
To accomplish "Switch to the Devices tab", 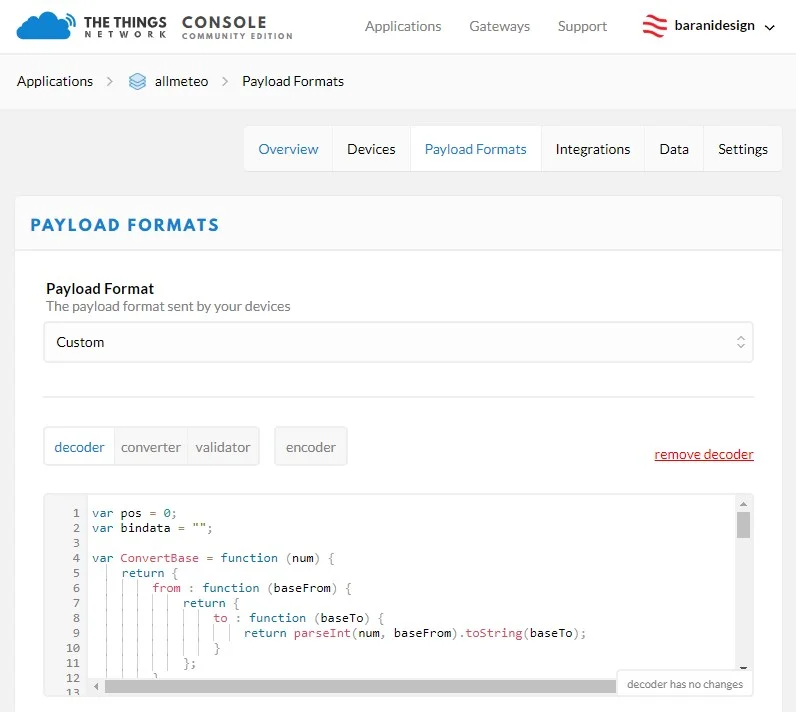I will (371, 149).
